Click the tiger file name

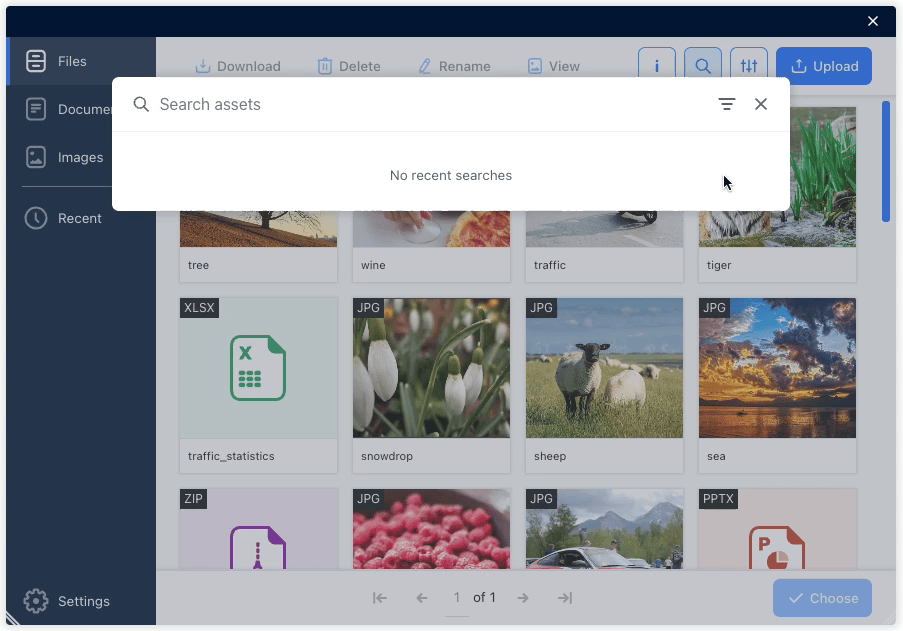coord(719,265)
